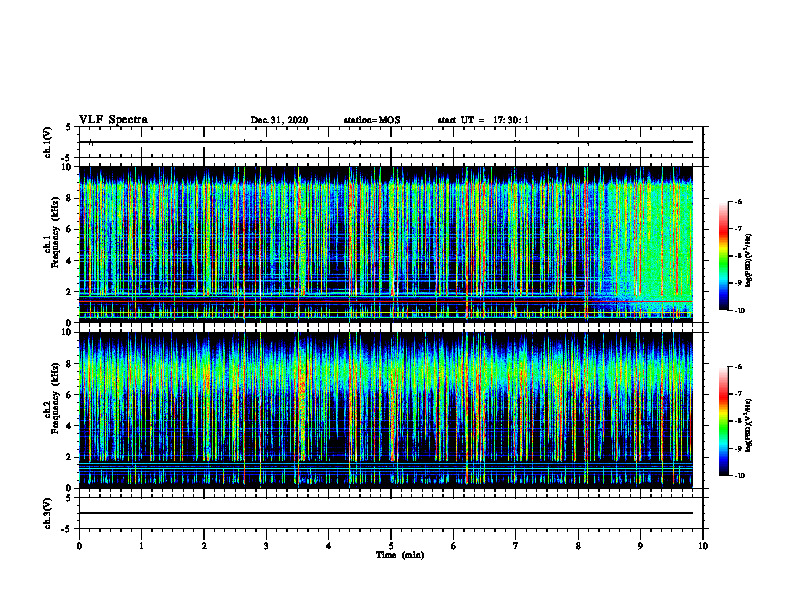
Task: Click time axis tick label "7"
Action: point(516,546)
